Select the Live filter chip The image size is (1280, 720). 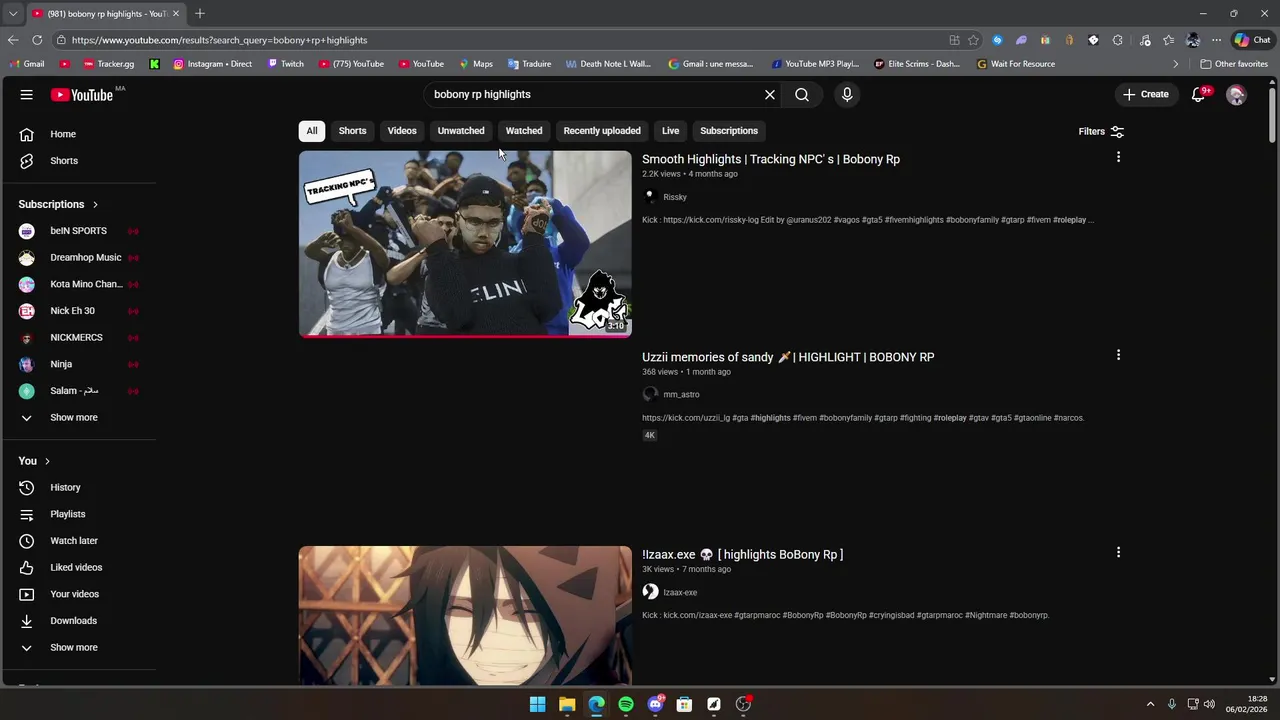point(670,131)
